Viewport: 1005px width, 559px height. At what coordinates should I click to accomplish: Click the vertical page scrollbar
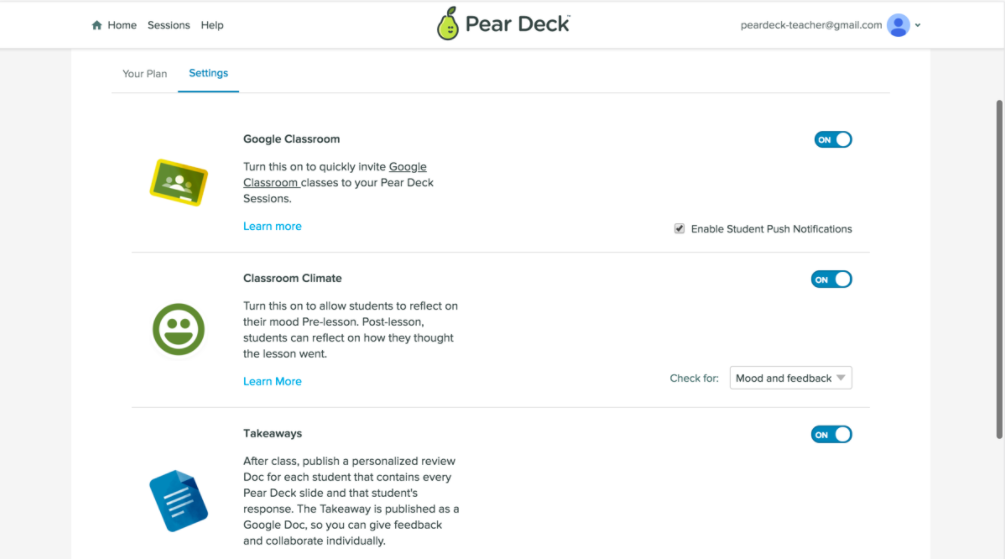pos(999,268)
